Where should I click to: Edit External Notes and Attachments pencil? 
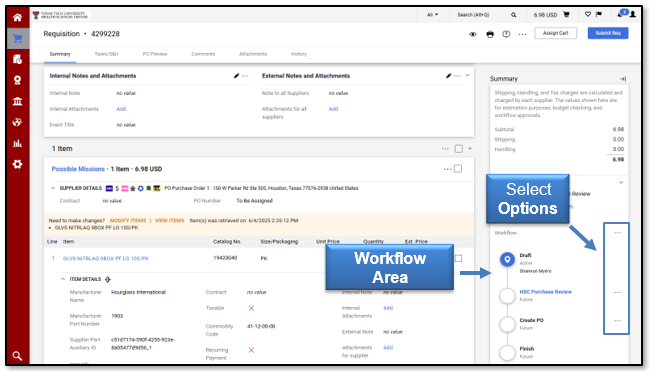click(448, 76)
